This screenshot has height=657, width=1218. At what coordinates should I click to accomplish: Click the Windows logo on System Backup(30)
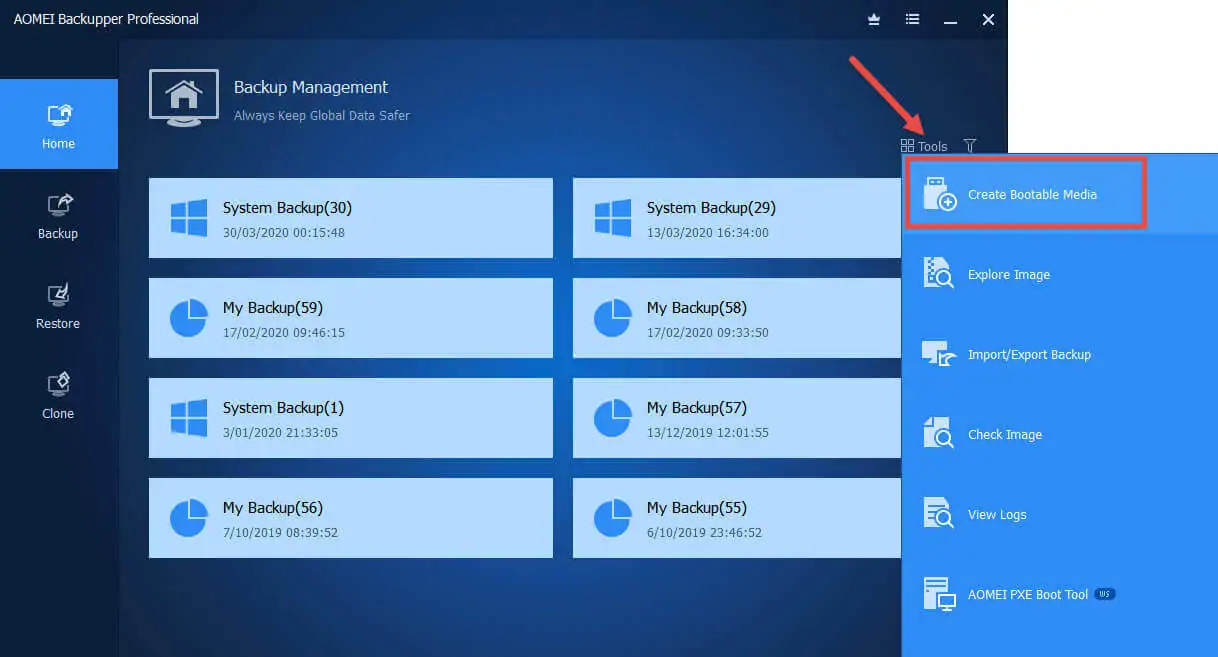click(x=189, y=218)
